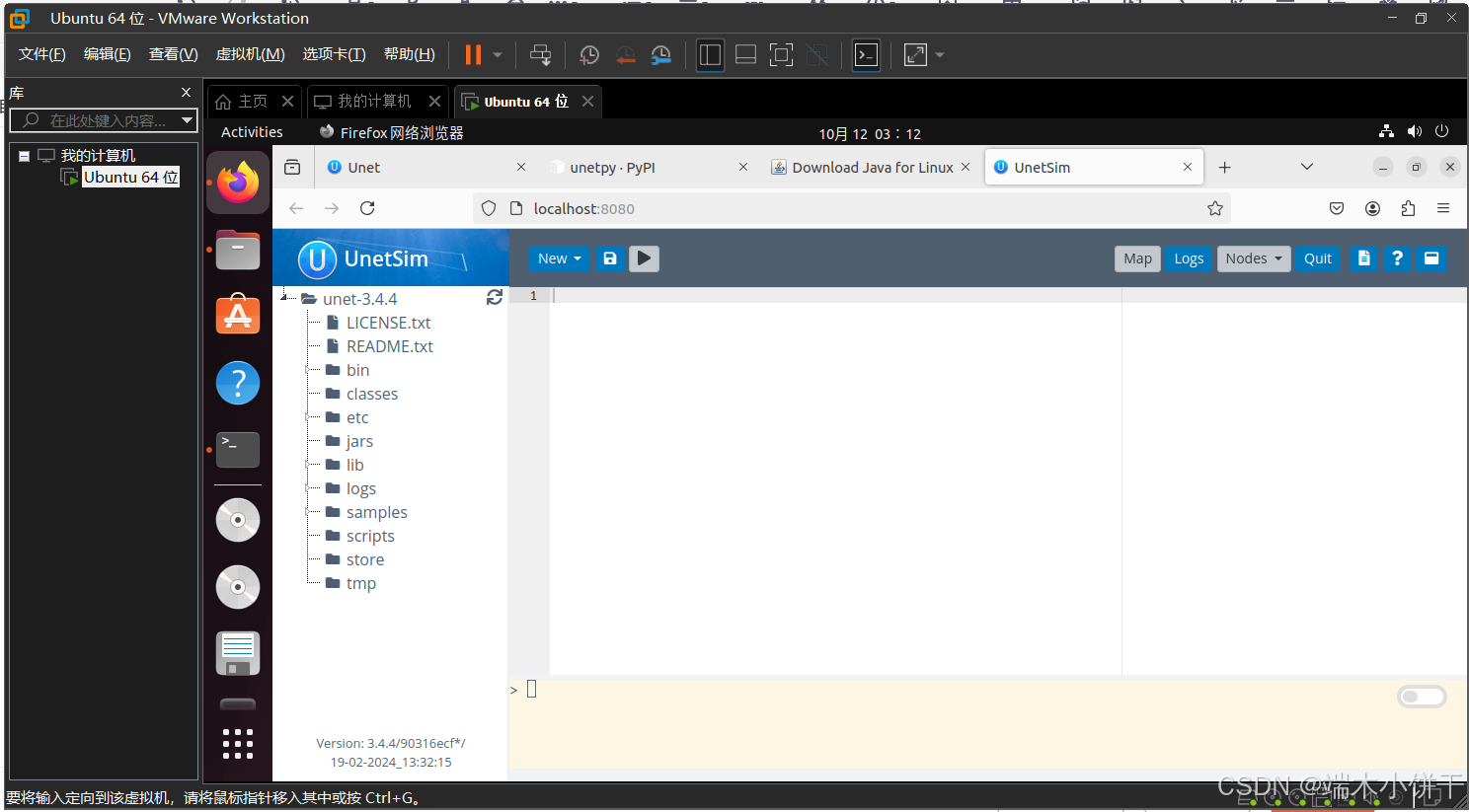The height and width of the screenshot is (812, 1469).
Task: Collapse 我的计算机 tree node
Action: click(x=24, y=156)
